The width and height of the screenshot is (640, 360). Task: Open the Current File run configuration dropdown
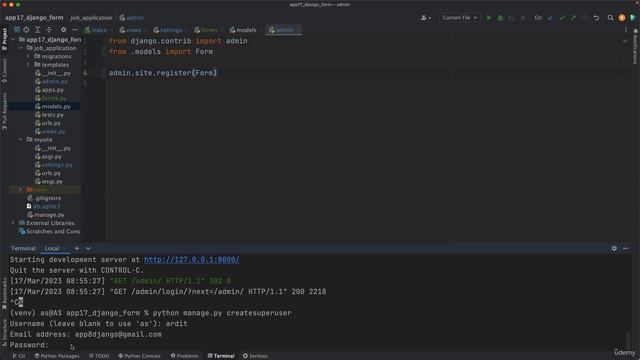click(460, 18)
